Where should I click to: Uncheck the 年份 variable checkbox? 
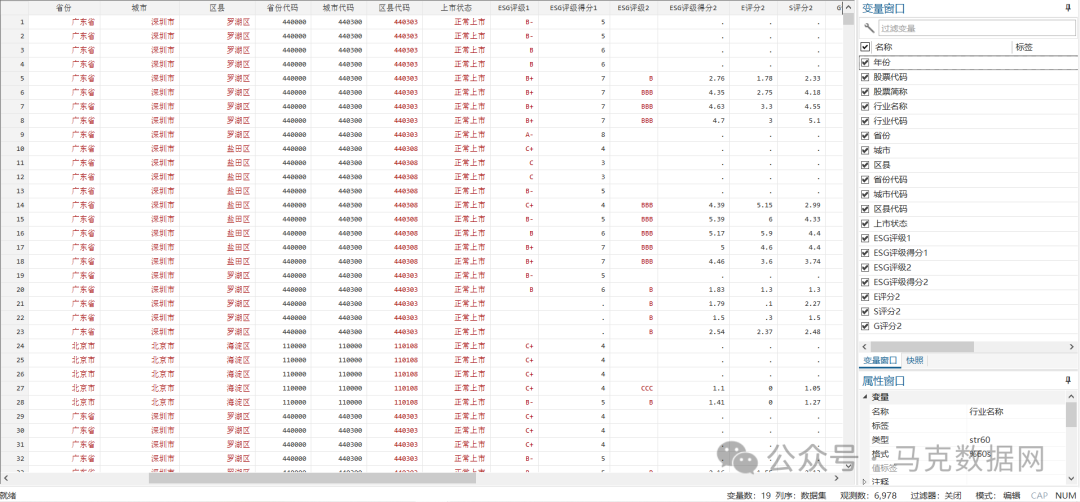pos(866,62)
